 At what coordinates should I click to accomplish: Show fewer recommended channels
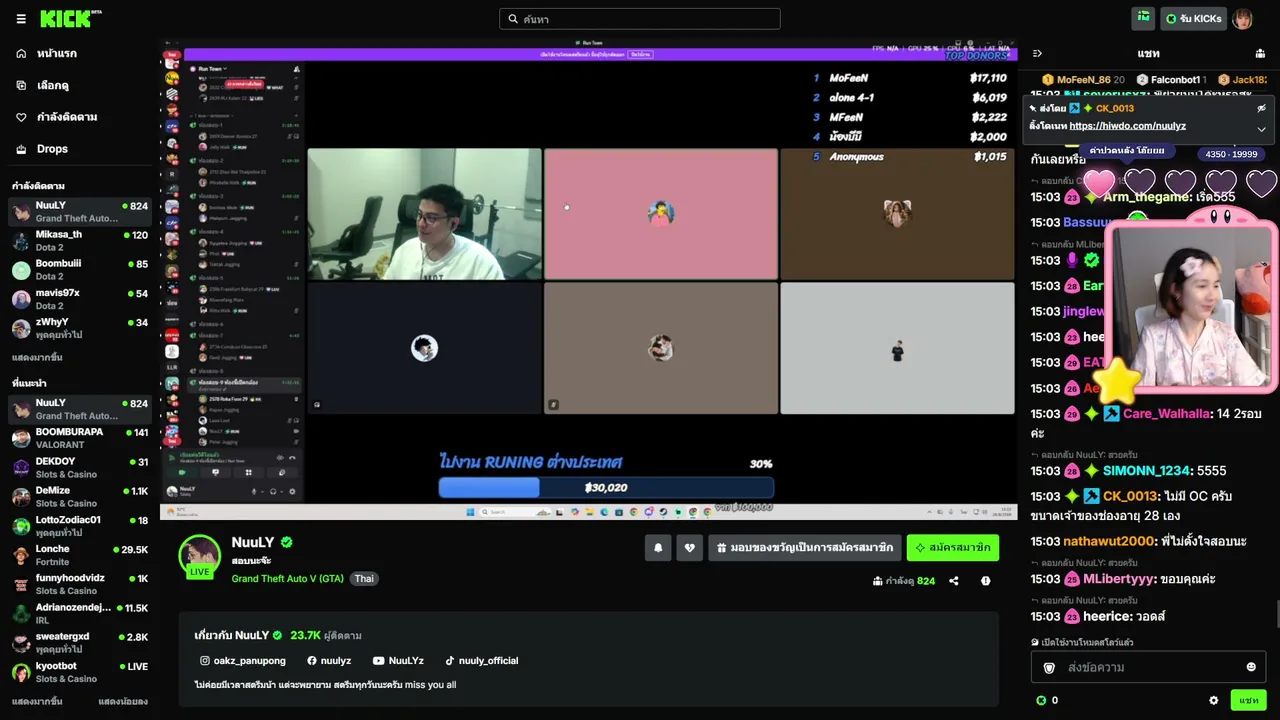[x=123, y=702]
